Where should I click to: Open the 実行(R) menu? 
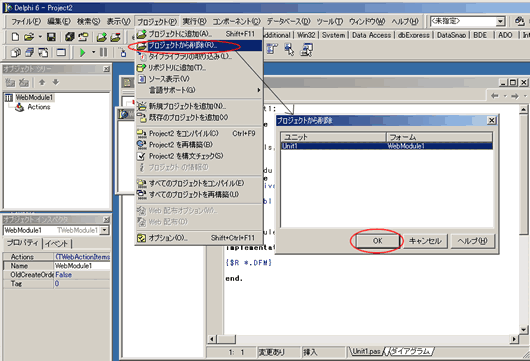[194, 22]
